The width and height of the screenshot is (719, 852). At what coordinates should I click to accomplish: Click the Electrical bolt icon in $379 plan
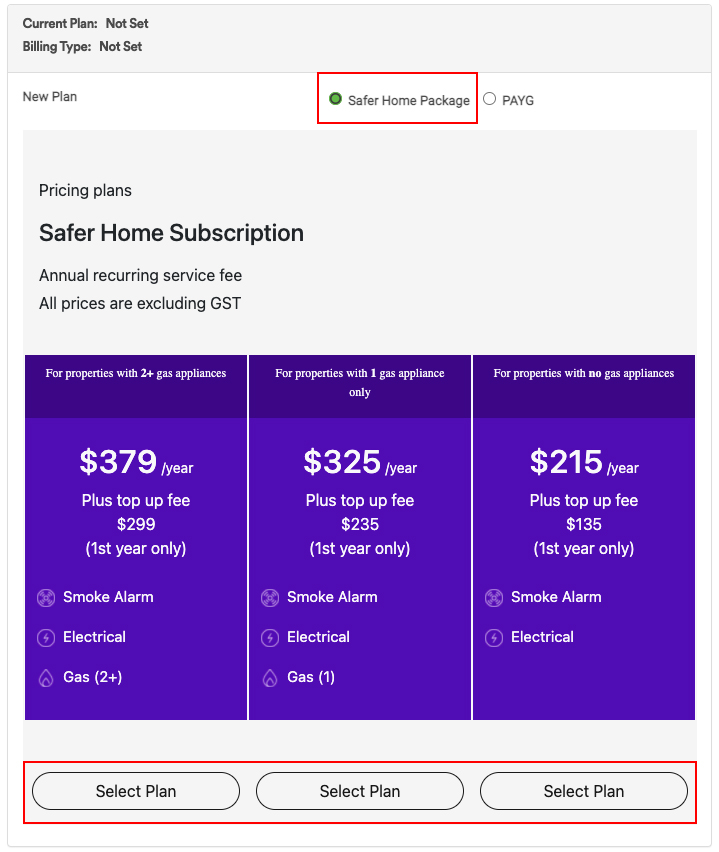coord(46,637)
